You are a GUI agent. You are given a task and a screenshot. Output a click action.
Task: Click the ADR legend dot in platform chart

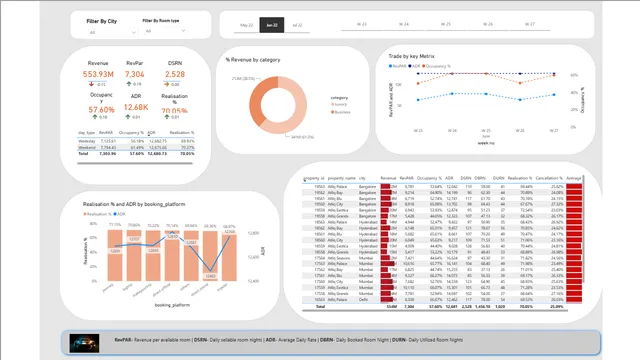point(115,214)
